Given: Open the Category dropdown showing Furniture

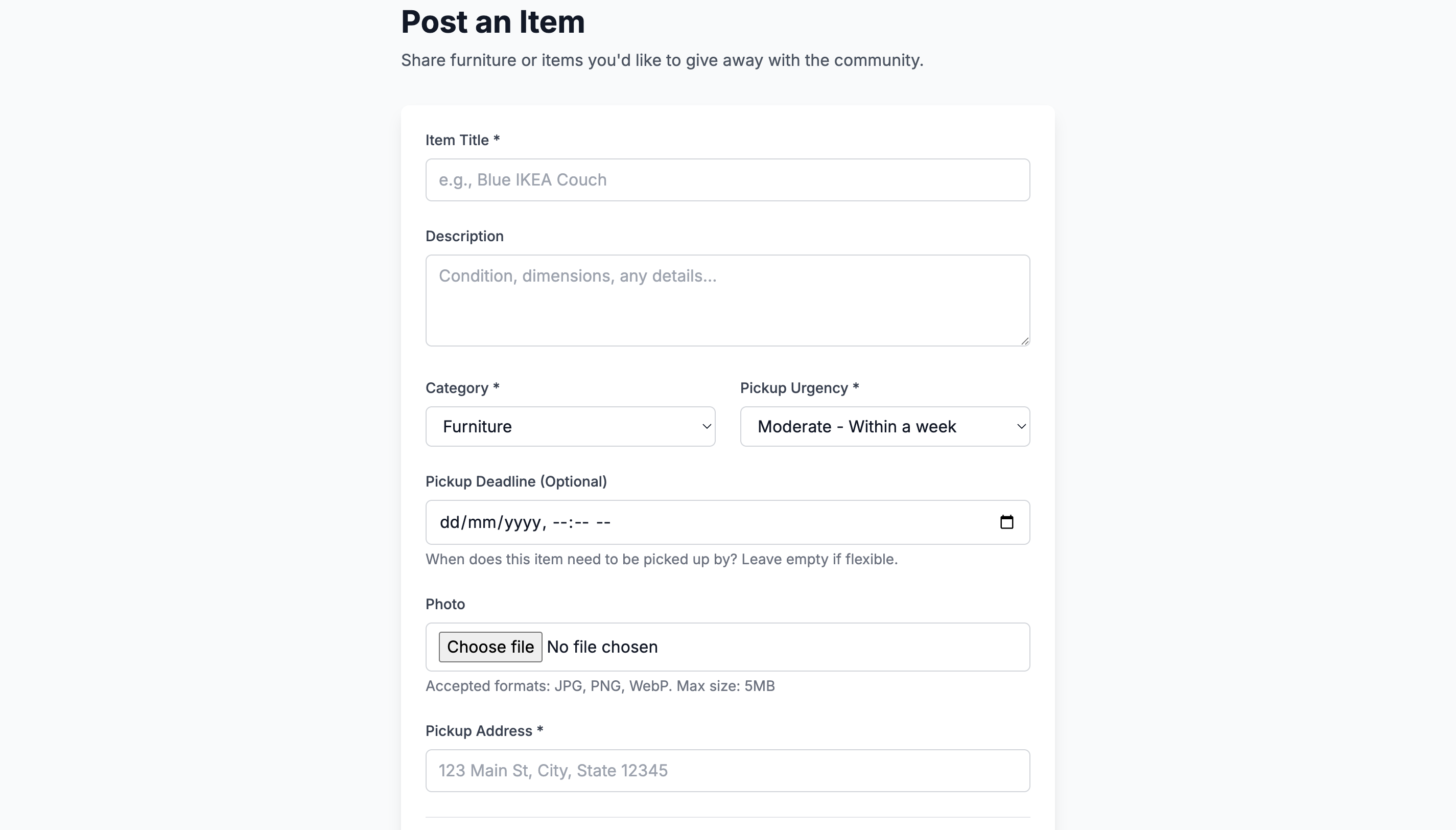Looking at the screenshot, I should tap(570, 426).
